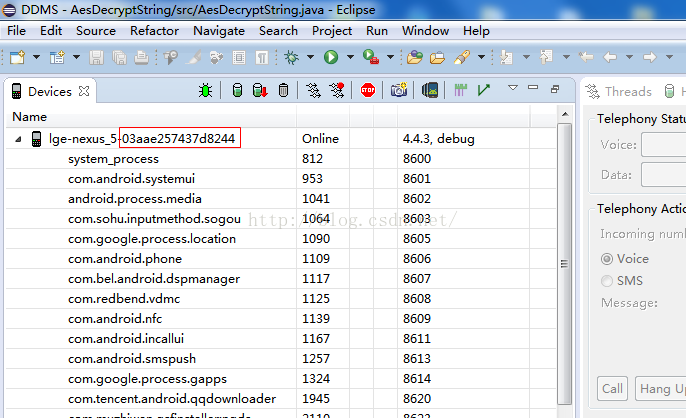The image size is (686, 418).
Task: Click the Dump View Hierarchy icon
Action: (430, 91)
